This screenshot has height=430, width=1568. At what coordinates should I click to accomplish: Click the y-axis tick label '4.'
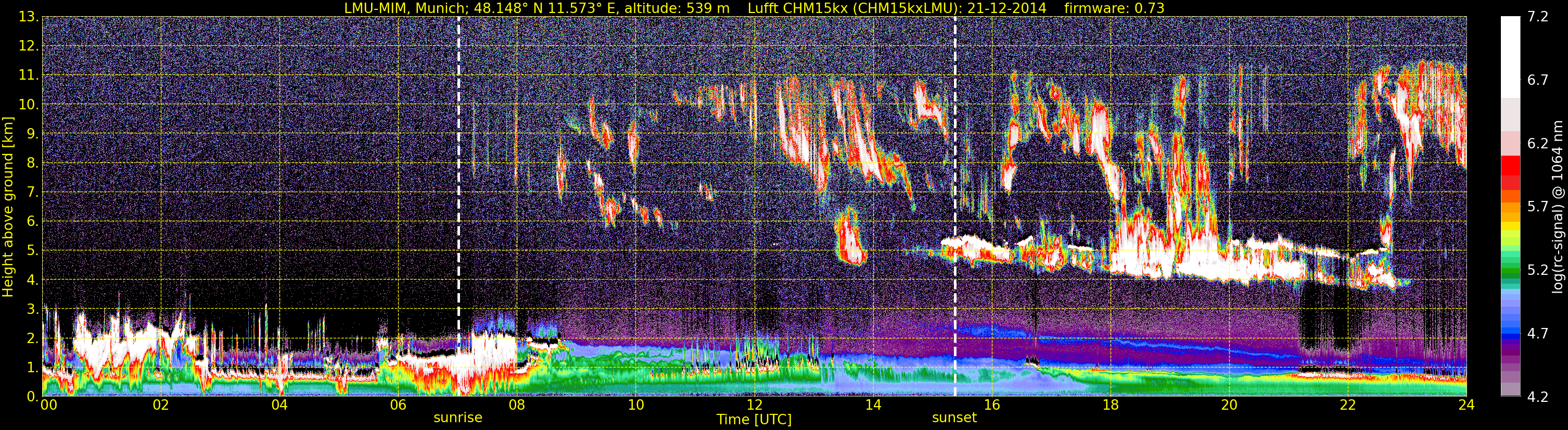[x=32, y=280]
